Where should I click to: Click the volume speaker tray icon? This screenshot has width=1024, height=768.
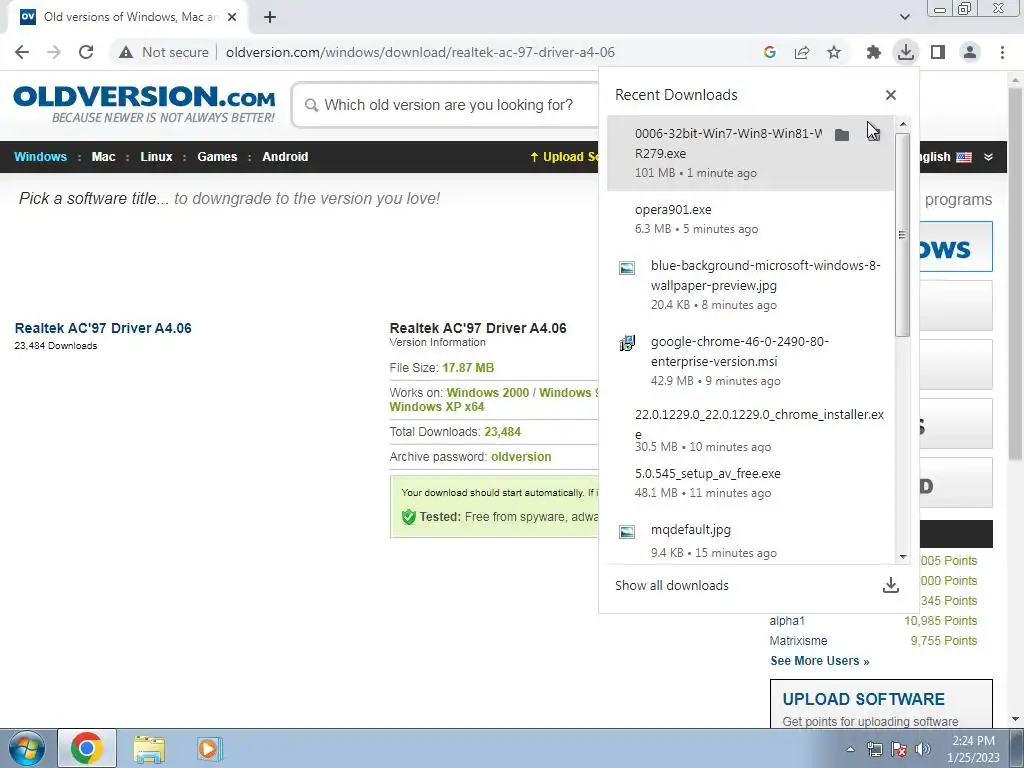(923, 749)
